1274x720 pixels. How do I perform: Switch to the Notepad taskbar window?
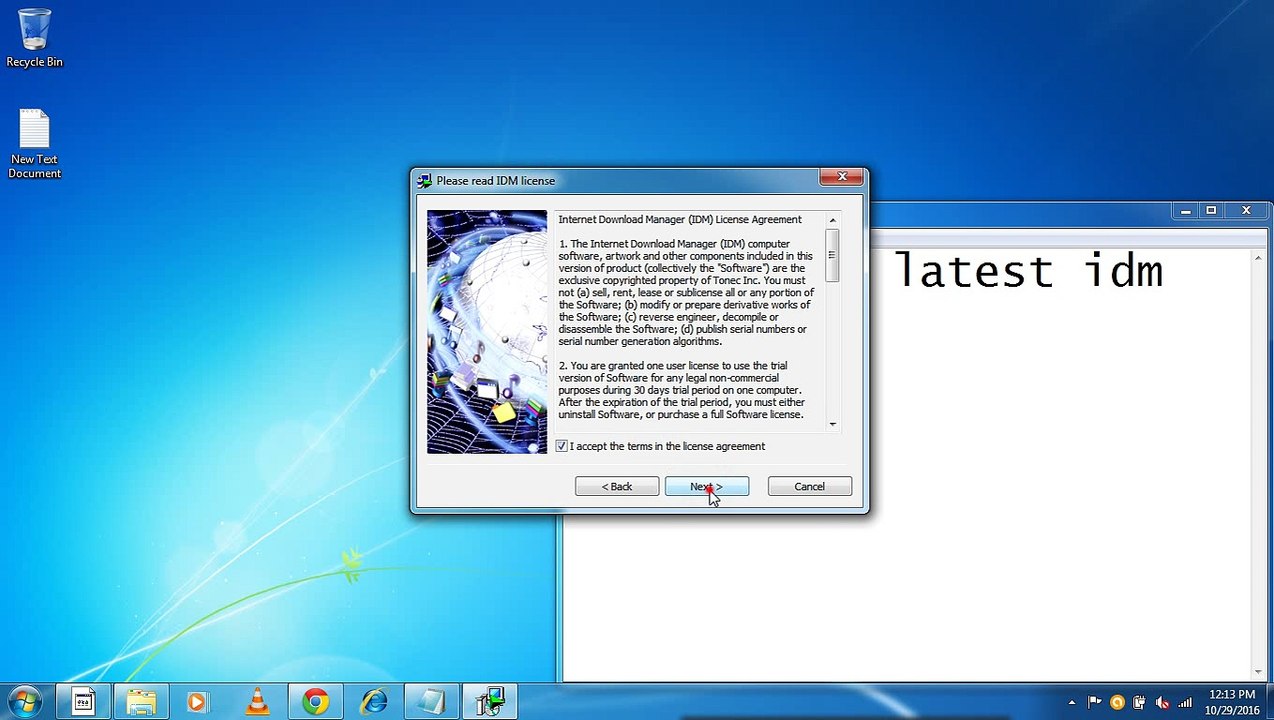(432, 702)
